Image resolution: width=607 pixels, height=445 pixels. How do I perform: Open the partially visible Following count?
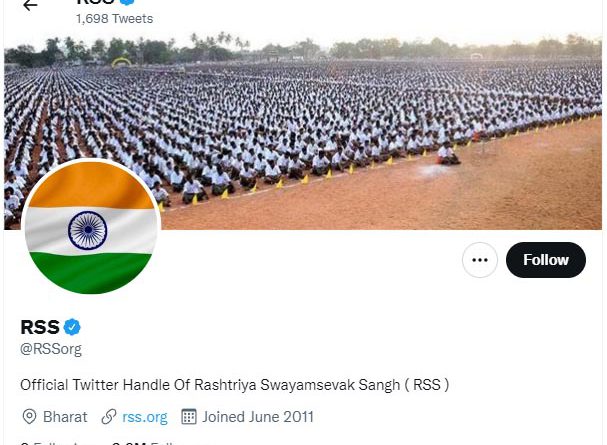tap(62, 443)
